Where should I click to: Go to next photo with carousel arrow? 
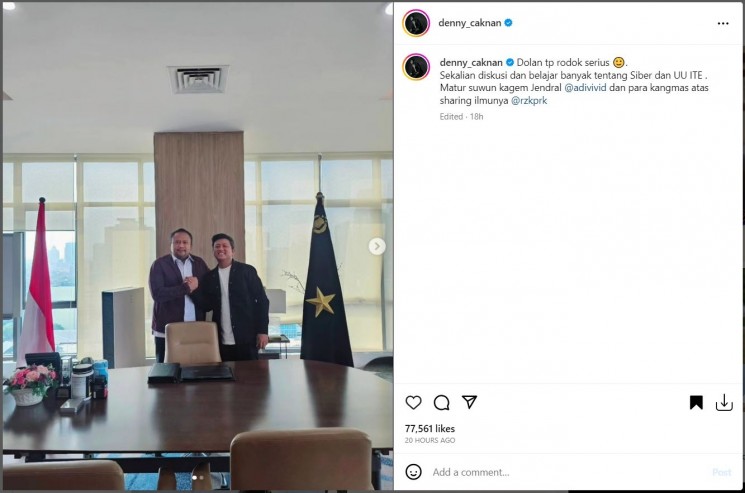(377, 246)
